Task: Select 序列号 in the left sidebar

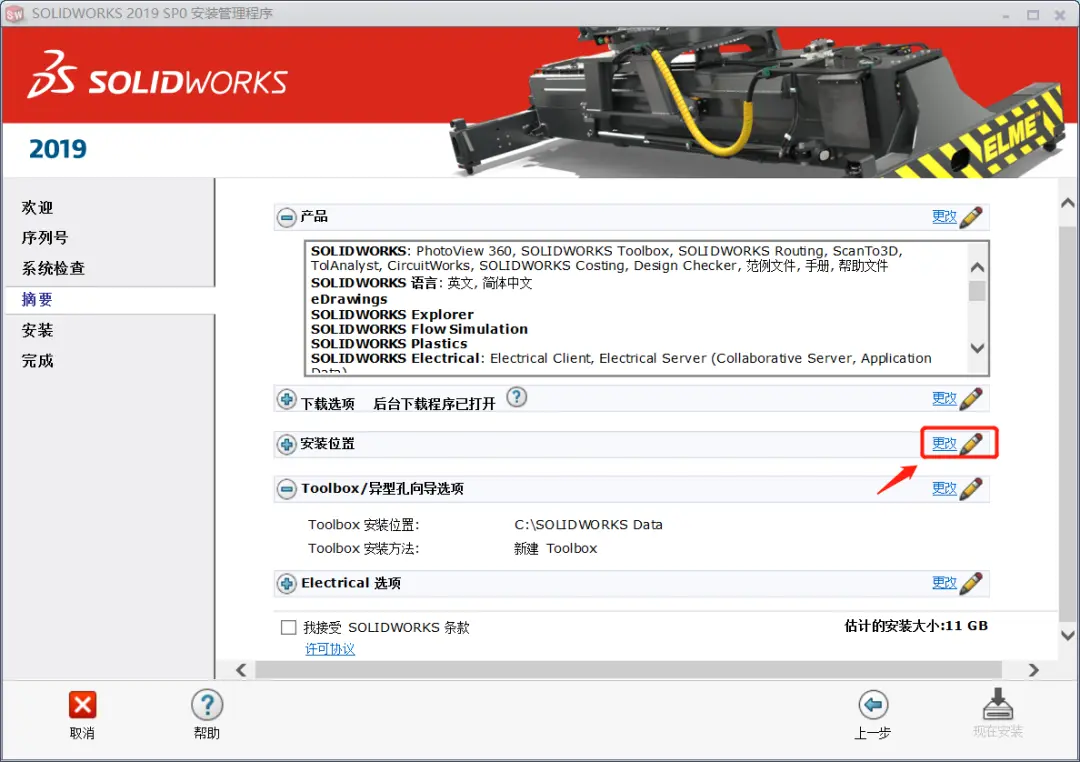Action: (x=45, y=238)
